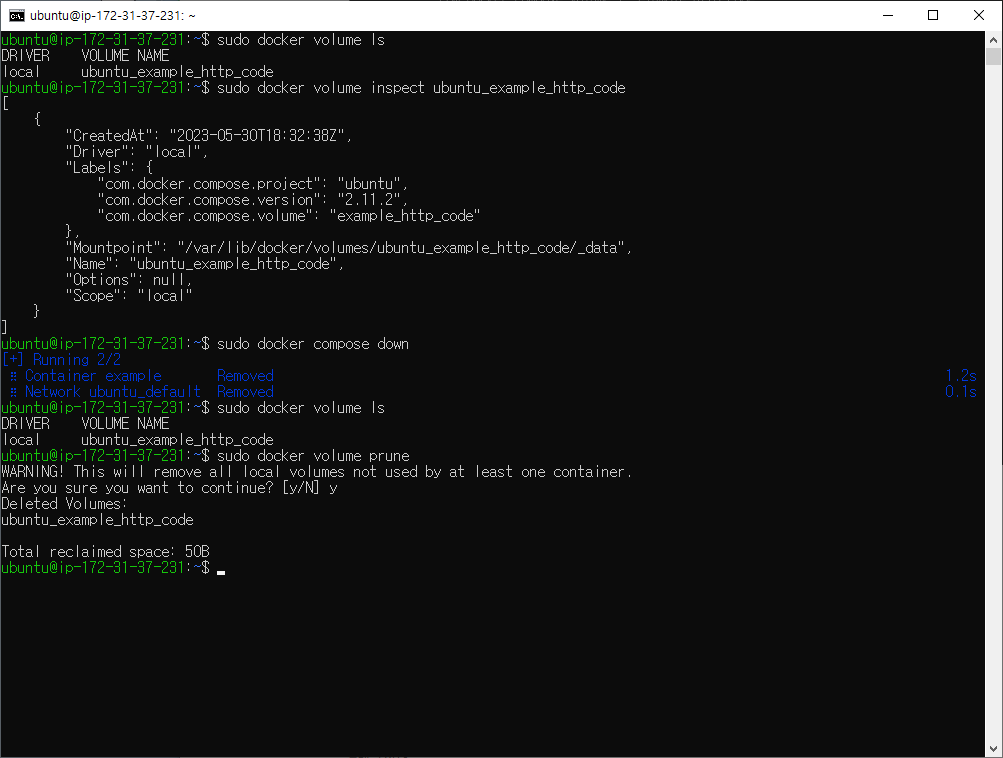Viewport: 1003px width, 758px height.
Task: Click the "Mountpoint" path line
Action: pos(349,248)
